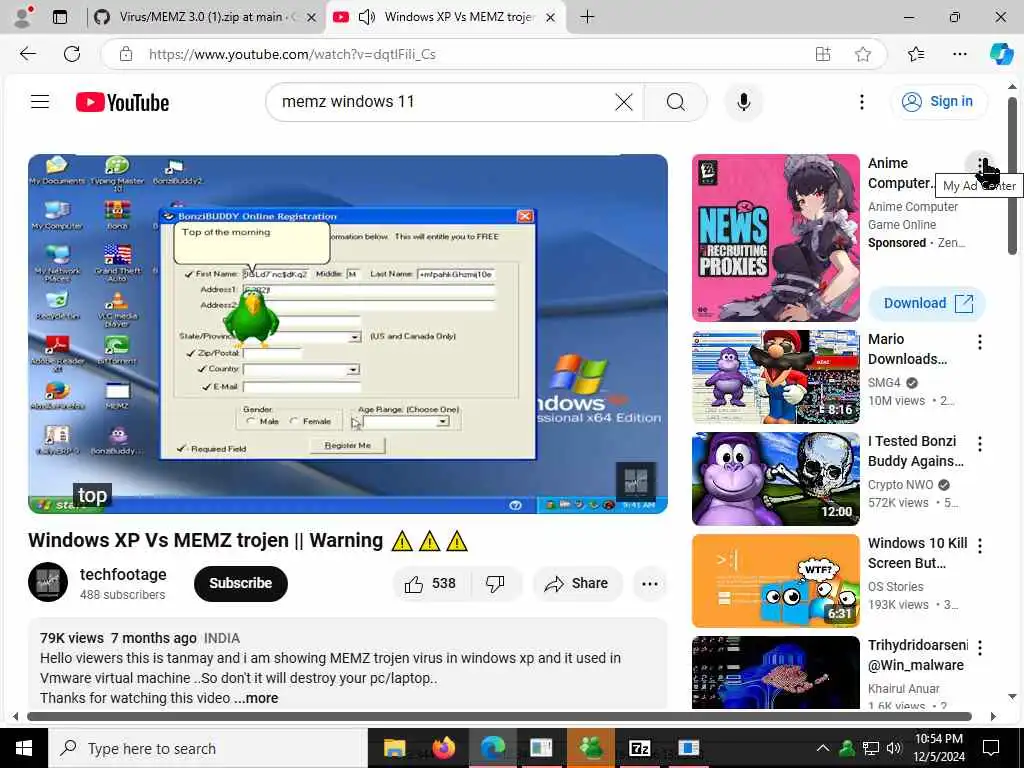
Task: Open more actions ellipsis below the video
Action: click(x=649, y=583)
